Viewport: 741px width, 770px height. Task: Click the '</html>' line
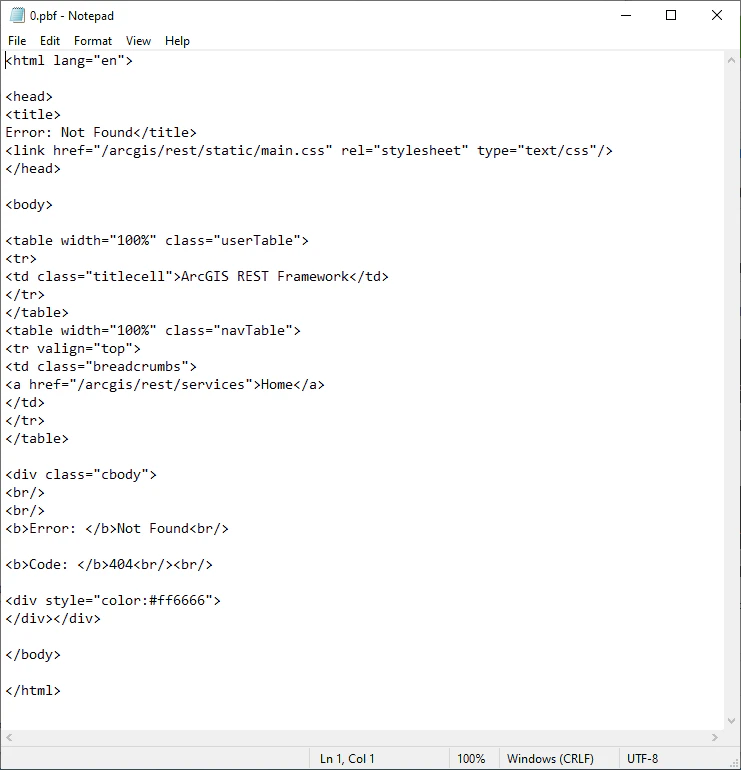pos(33,690)
